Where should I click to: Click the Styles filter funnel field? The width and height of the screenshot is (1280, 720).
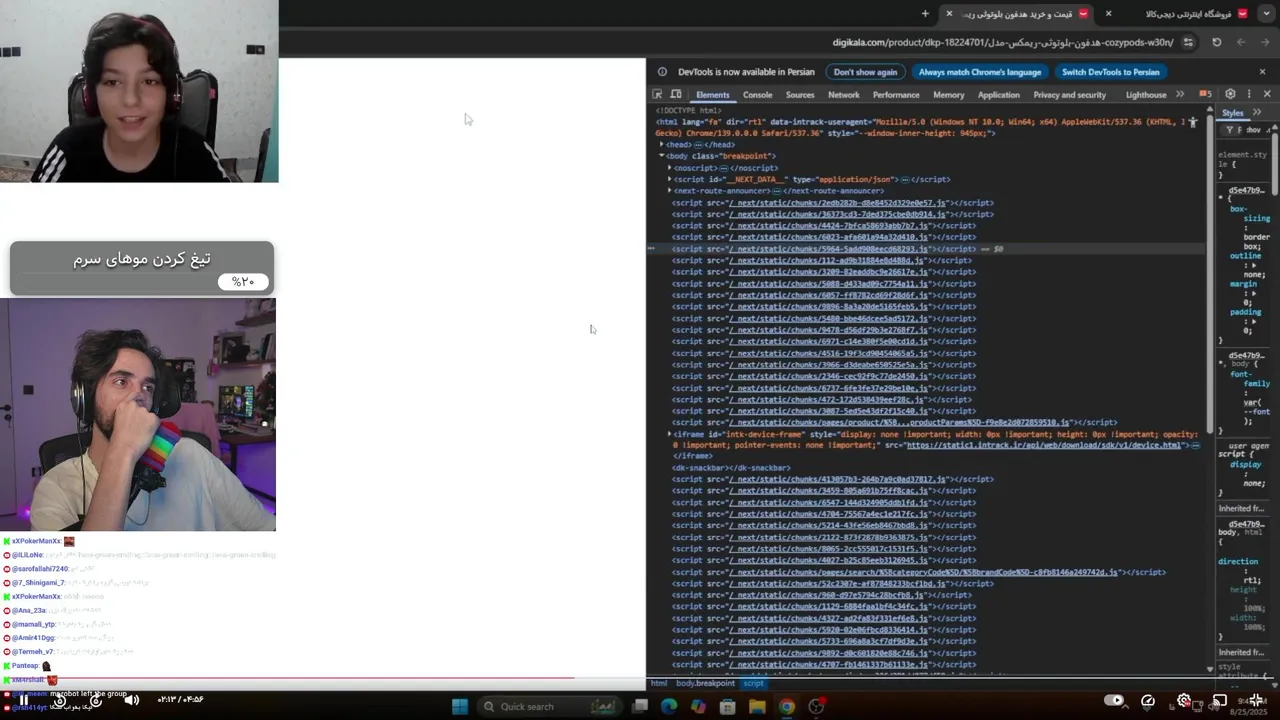[1230, 130]
